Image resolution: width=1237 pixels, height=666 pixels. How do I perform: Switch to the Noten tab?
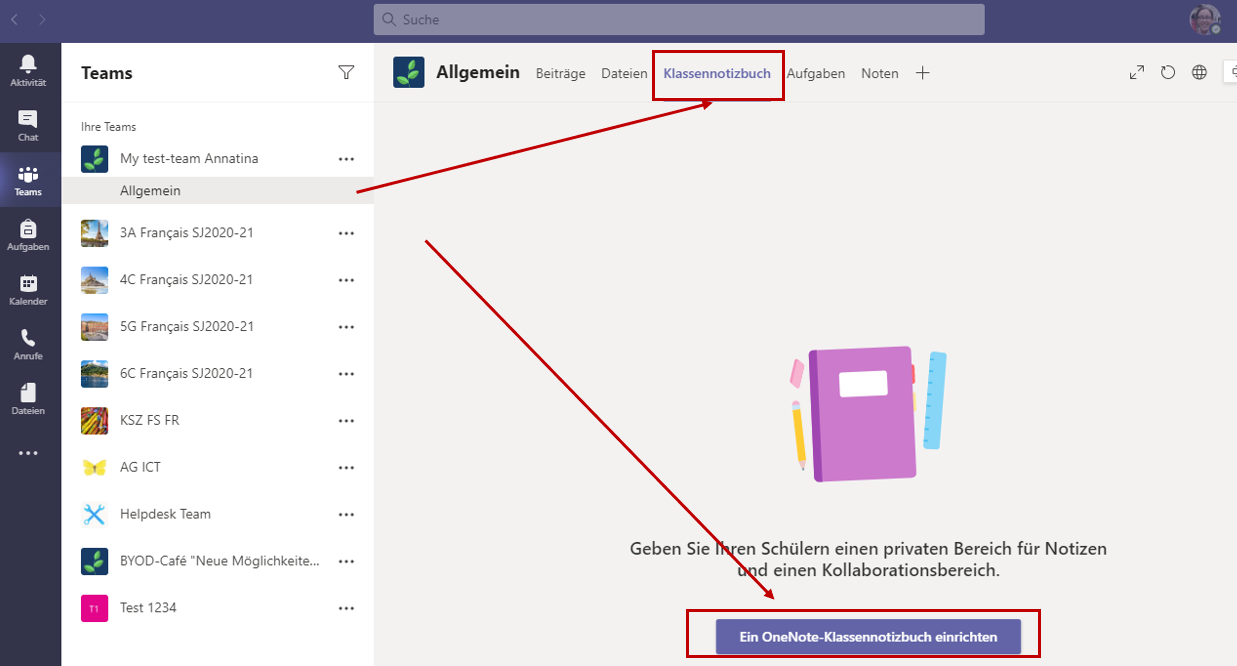tap(879, 74)
